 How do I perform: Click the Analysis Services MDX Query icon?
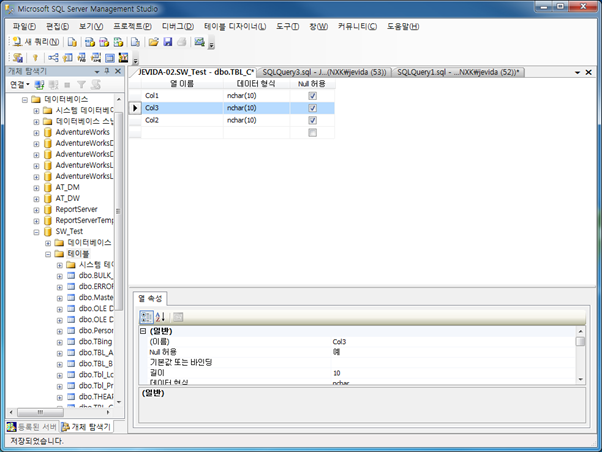coord(90,42)
